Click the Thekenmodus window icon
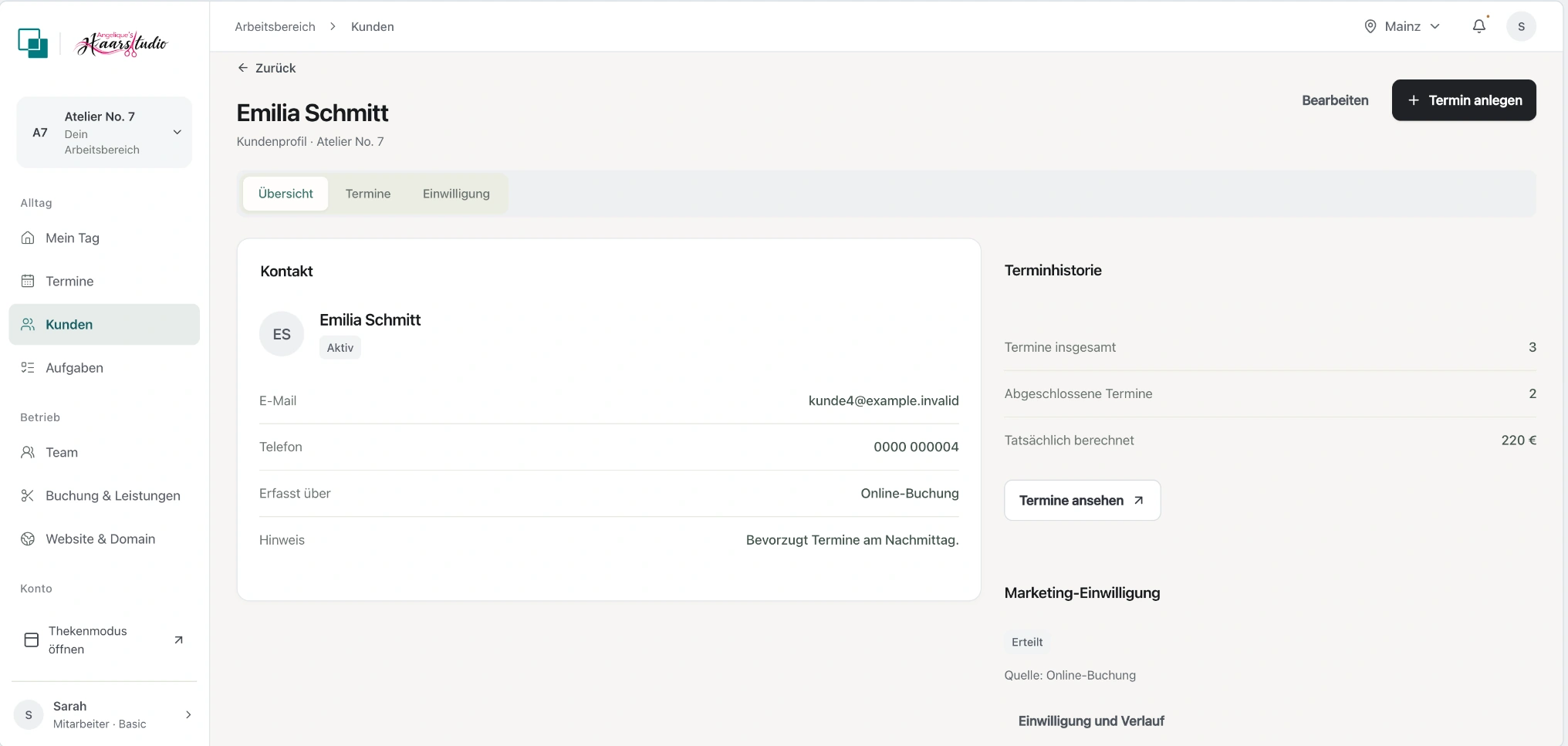The width and height of the screenshot is (1568, 746). (32, 640)
